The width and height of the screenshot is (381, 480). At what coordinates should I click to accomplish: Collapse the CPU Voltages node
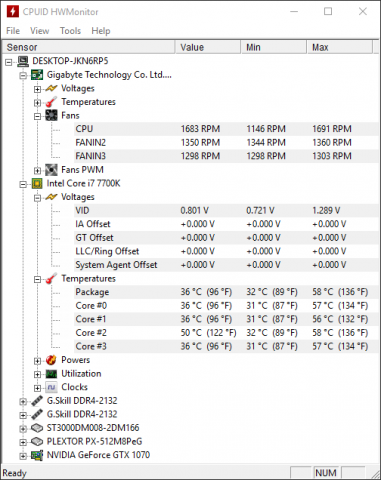click(x=37, y=198)
